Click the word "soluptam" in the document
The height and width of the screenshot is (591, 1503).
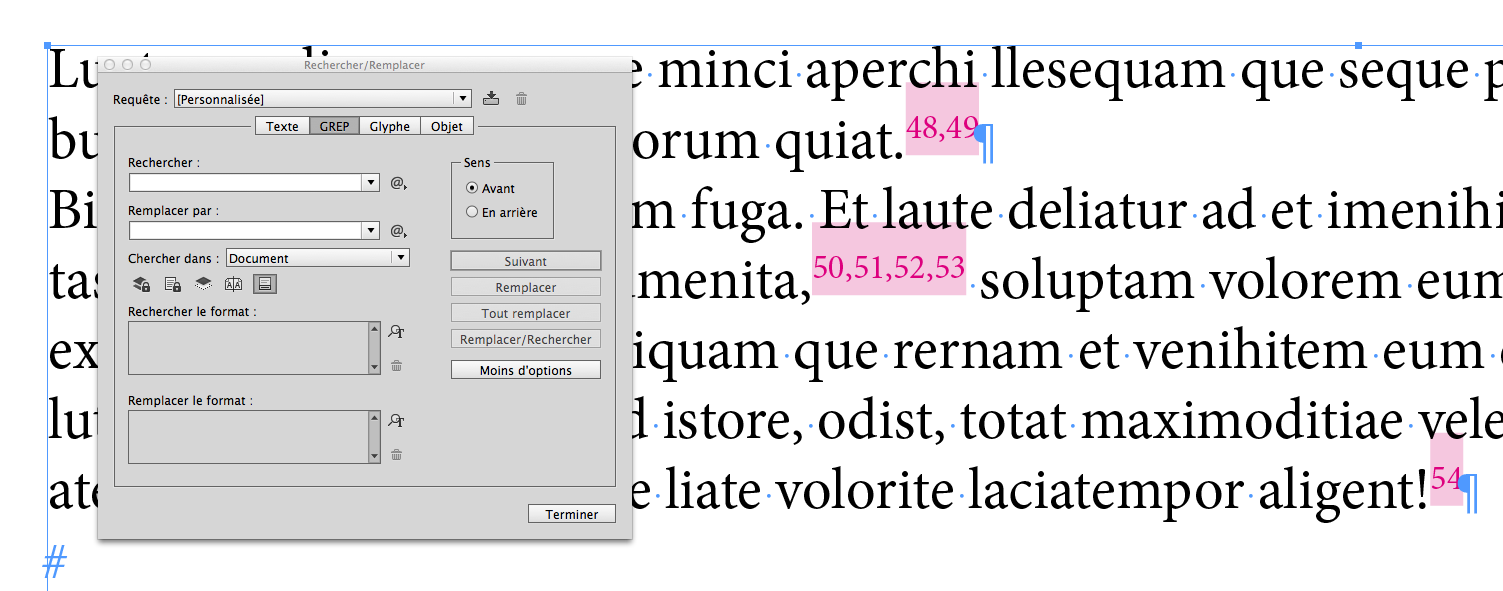[x=1087, y=284]
